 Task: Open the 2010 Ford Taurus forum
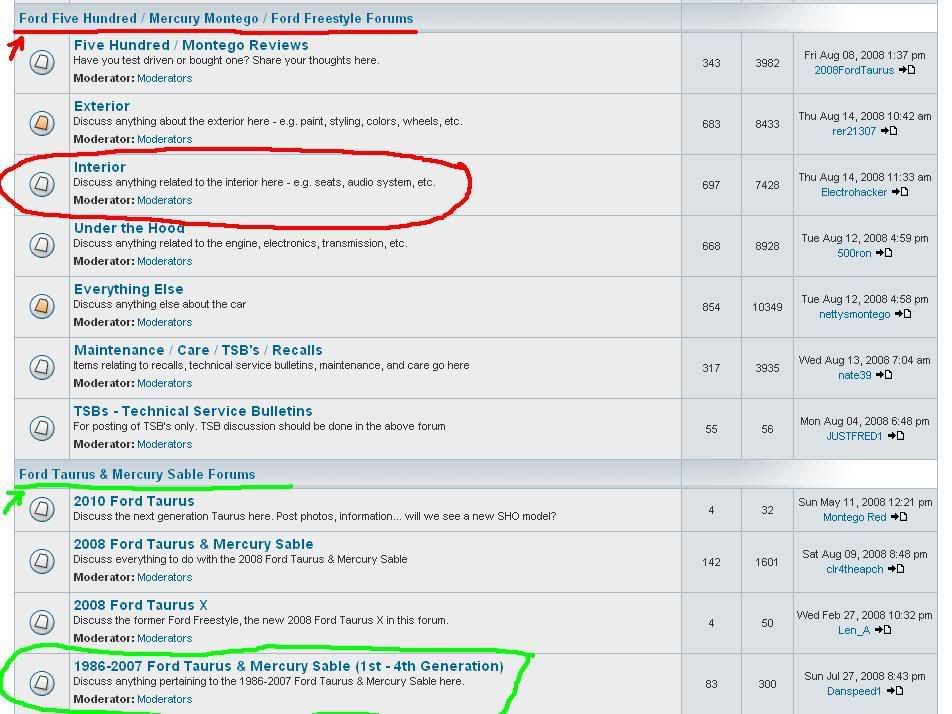[134, 501]
